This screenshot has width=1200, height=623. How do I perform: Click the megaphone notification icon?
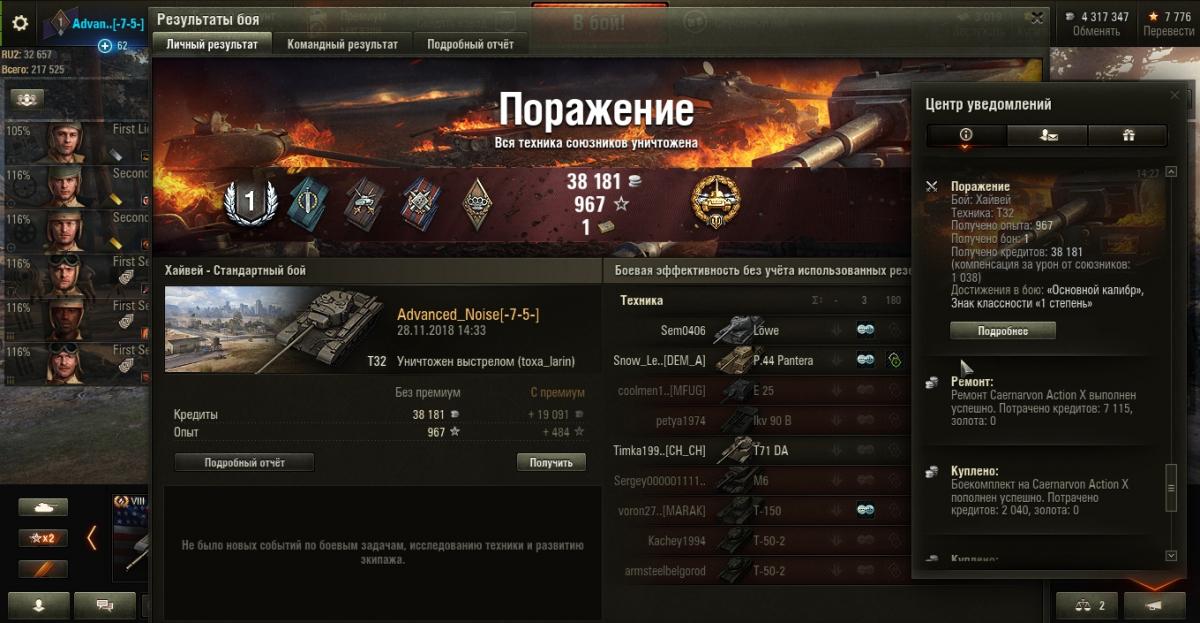(1154, 606)
